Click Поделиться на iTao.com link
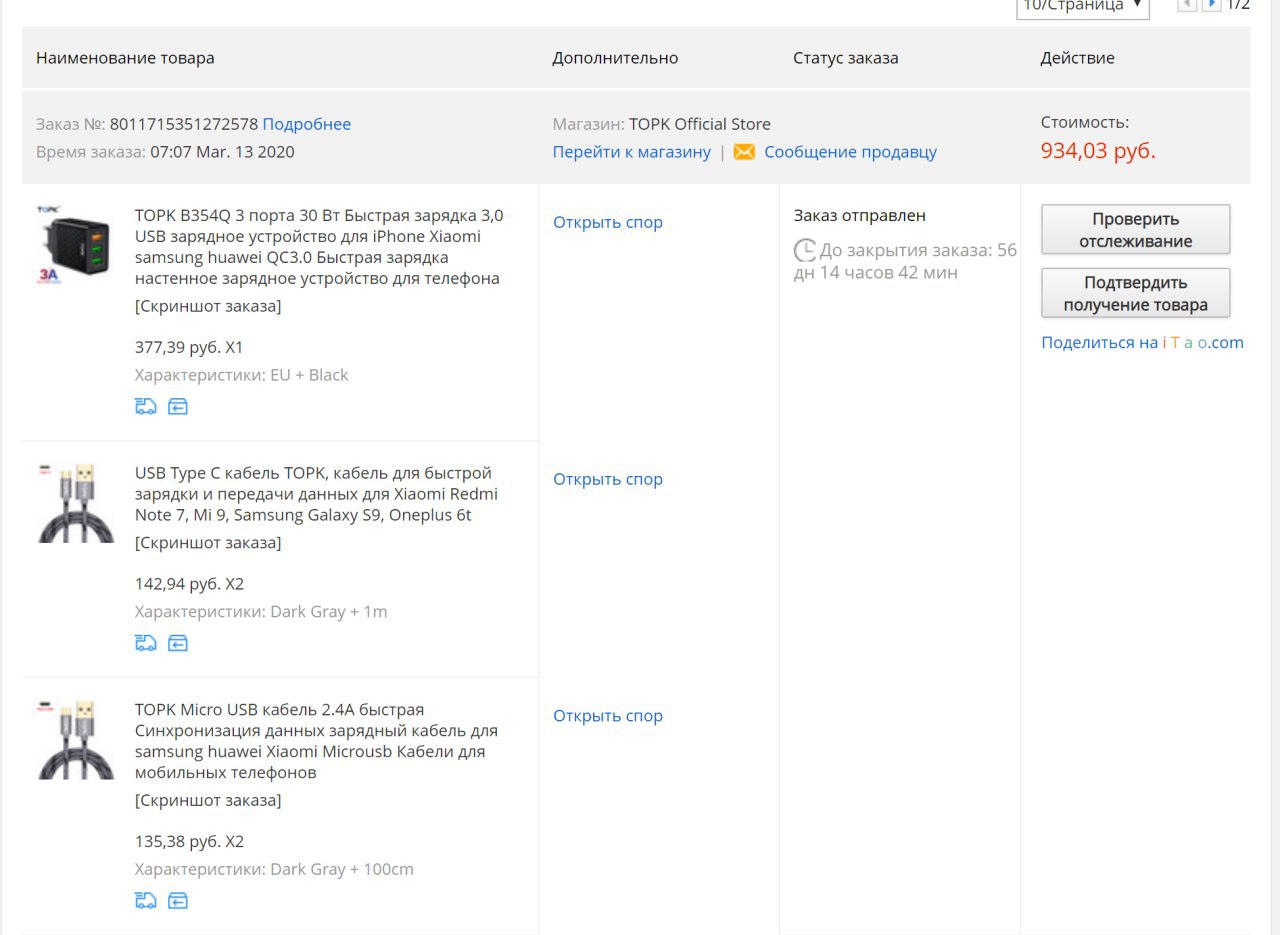 click(x=1142, y=342)
